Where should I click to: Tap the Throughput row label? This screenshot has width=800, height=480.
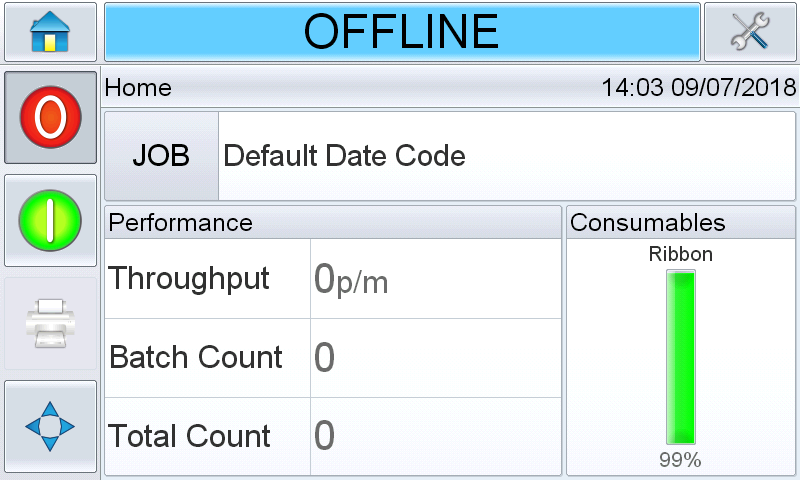point(190,278)
